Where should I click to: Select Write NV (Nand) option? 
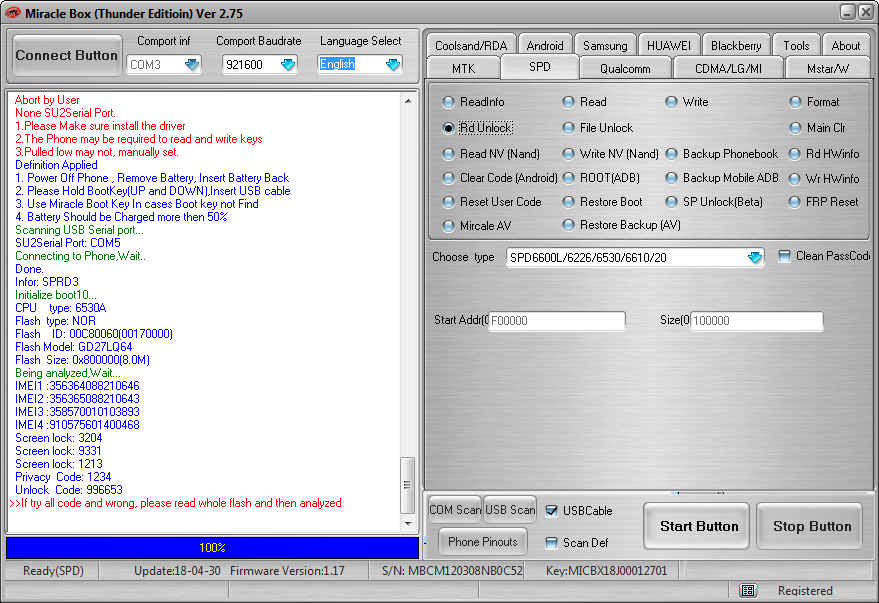[x=611, y=154]
